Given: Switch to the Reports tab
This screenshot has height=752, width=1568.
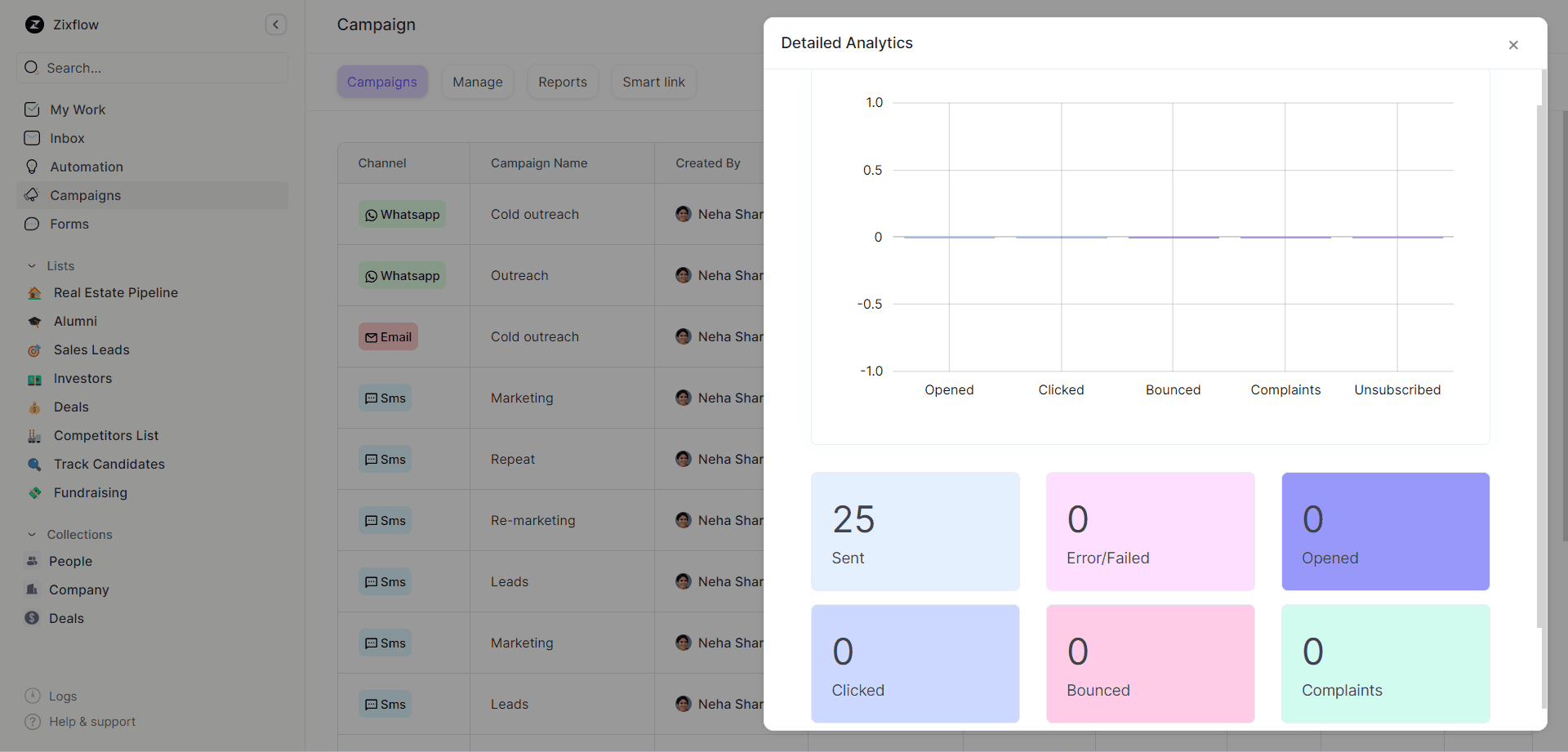Looking at the screenshot, I should pos(563,82).
